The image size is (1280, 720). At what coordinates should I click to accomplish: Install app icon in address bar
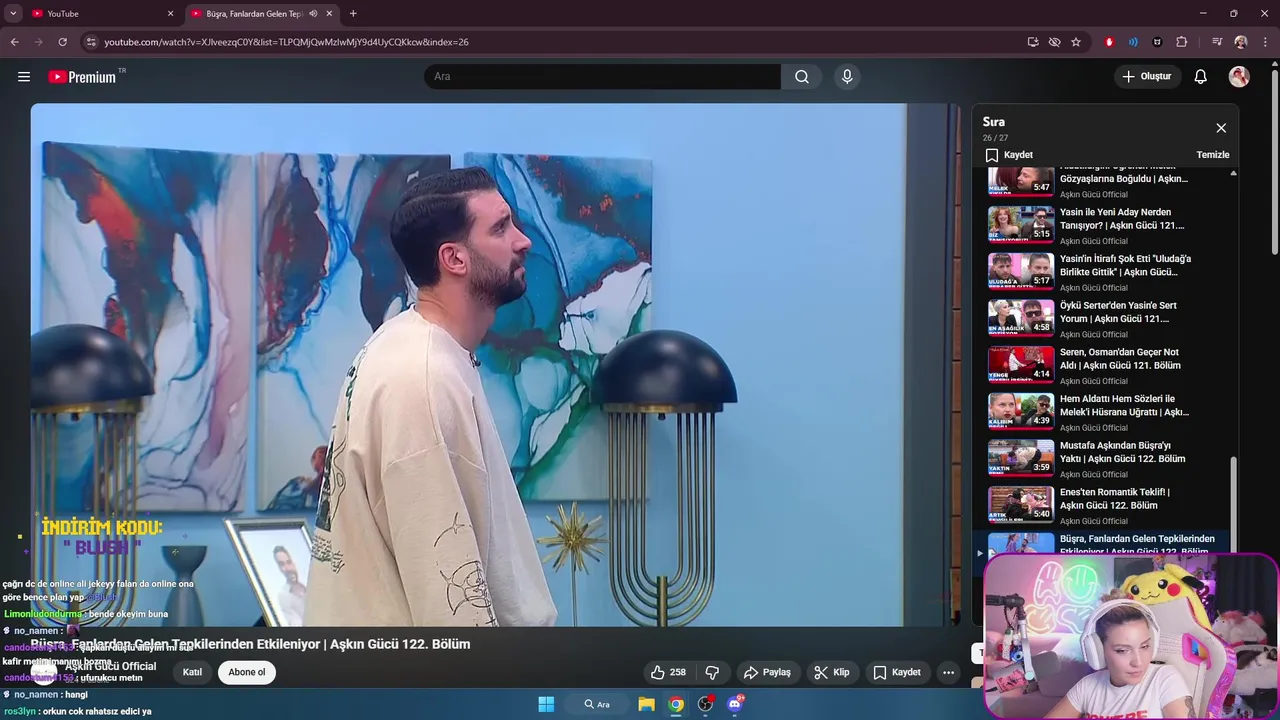(x=1033, y=42)
